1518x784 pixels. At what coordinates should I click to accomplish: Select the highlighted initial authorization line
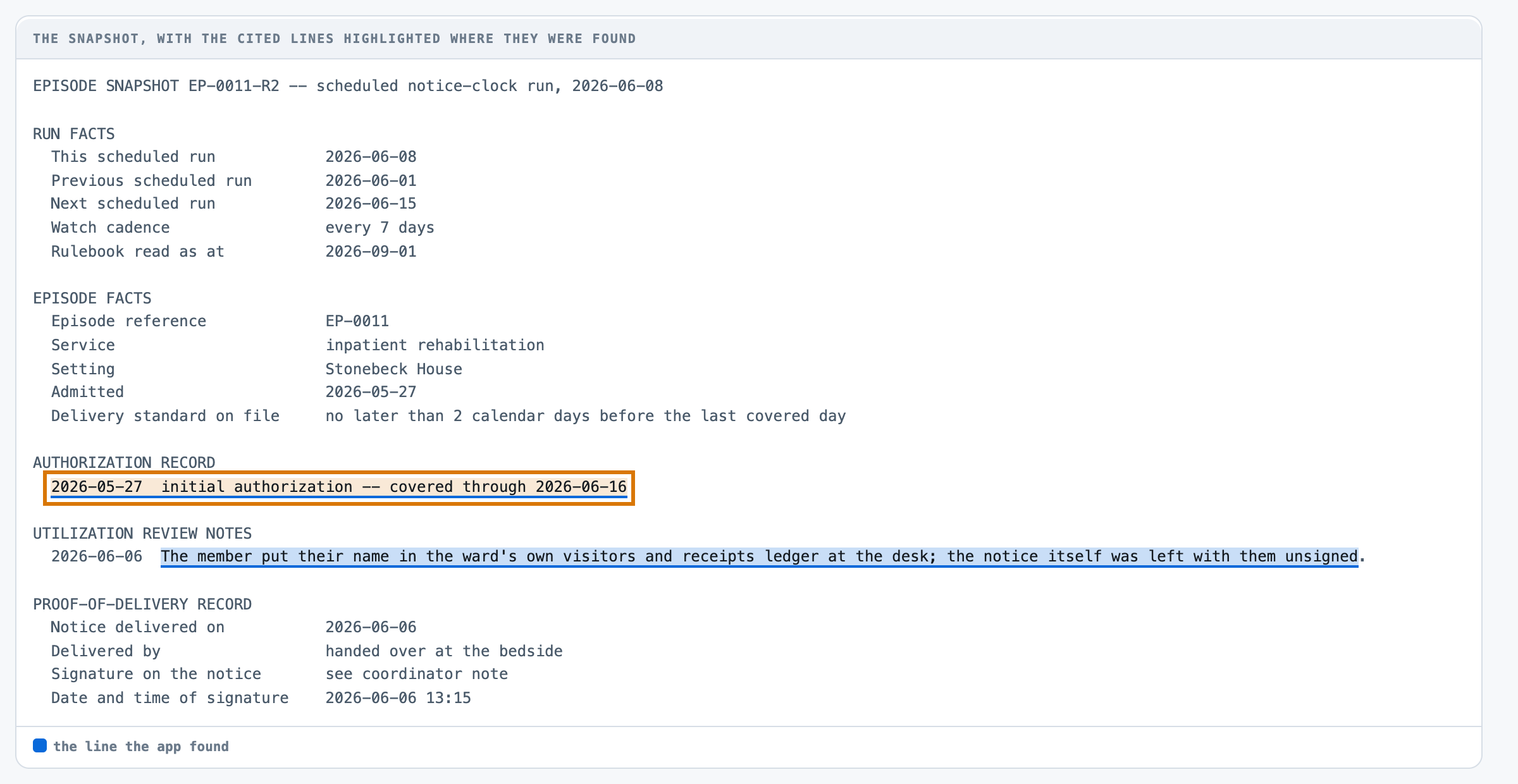pos(339,487)
